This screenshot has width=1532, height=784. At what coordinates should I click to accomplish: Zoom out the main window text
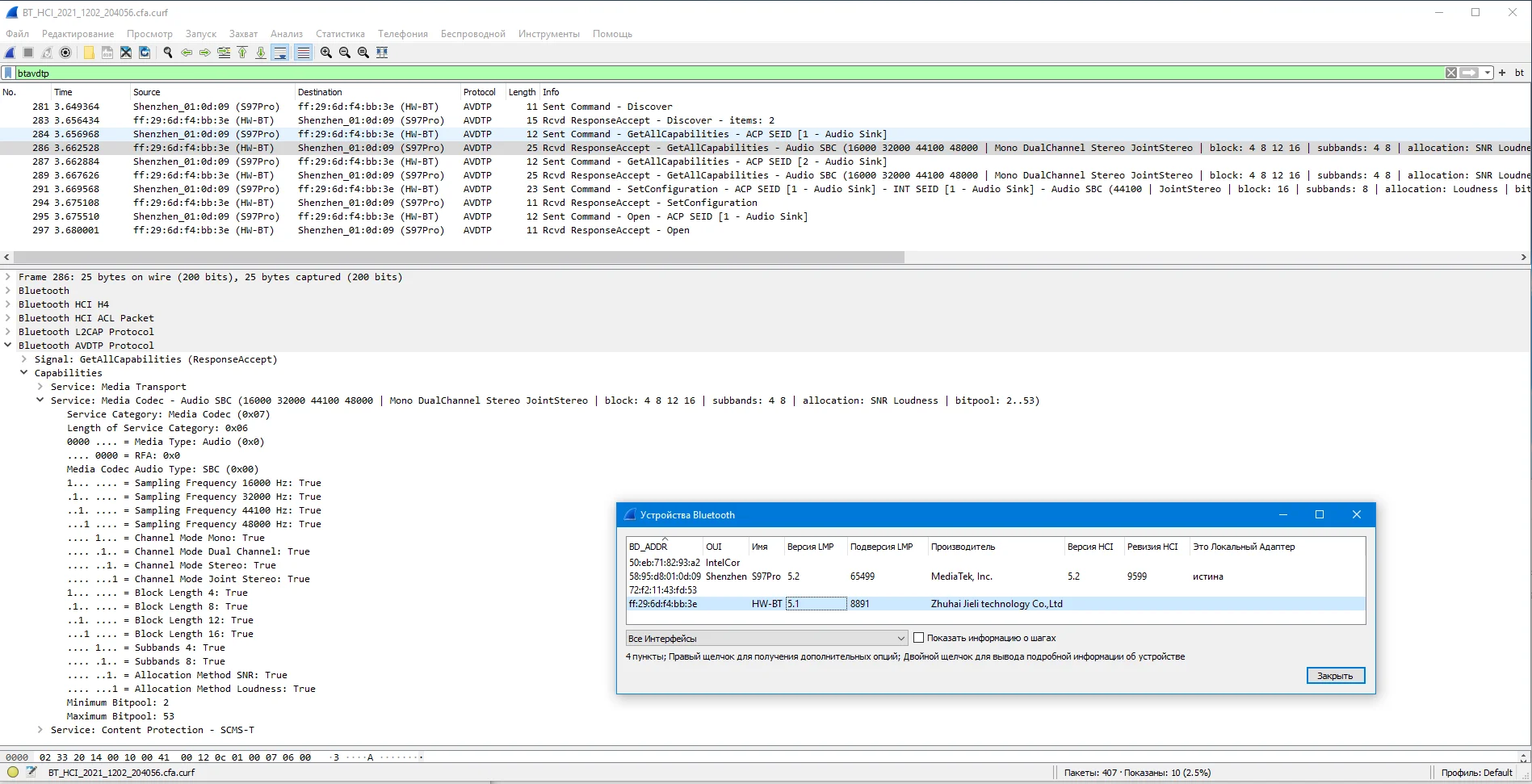click(x=345, y=52)
